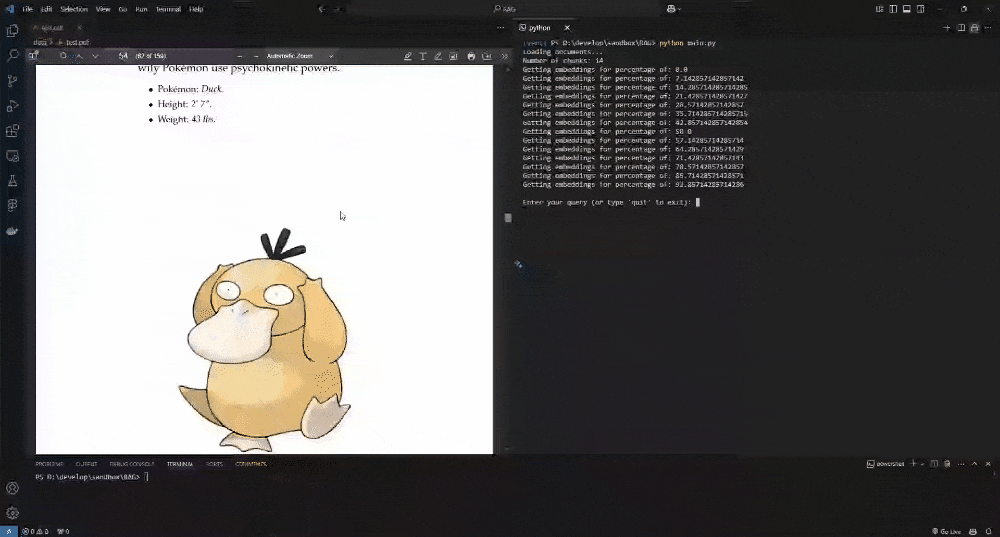The height and width of the screenshot is (537, 1000).
Task: Close the test.pdf editor tab
Action: pyautogui.click(x=80, y=27)
